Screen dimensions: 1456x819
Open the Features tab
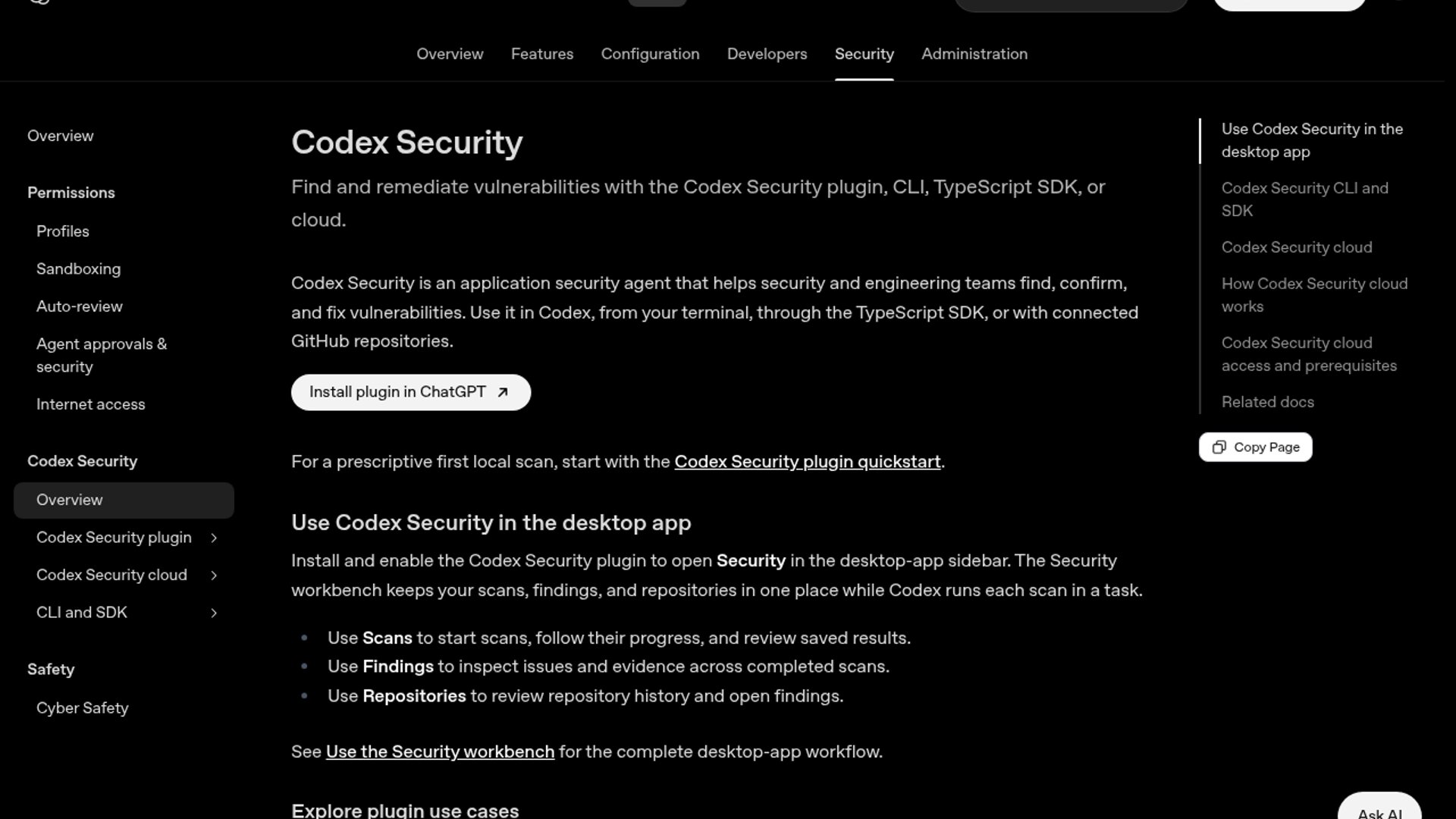(x=542, y=54)
